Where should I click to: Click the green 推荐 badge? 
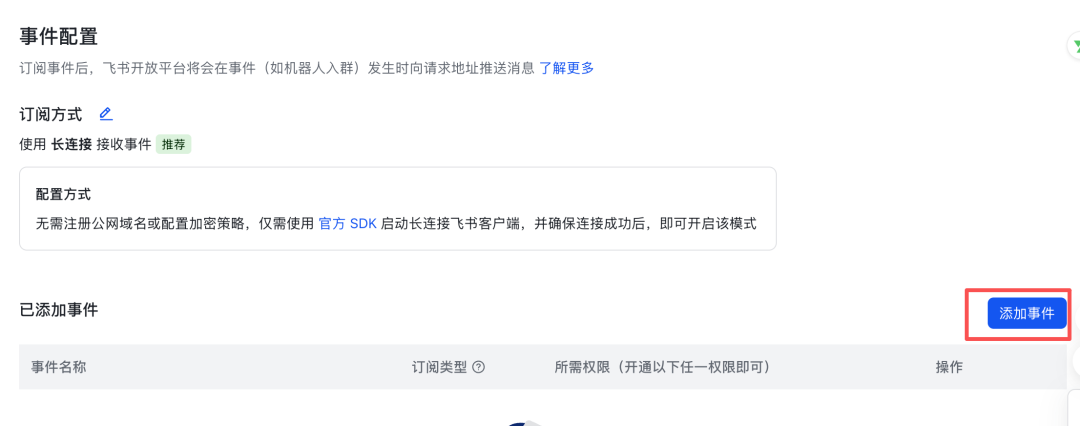click(174, 145)
